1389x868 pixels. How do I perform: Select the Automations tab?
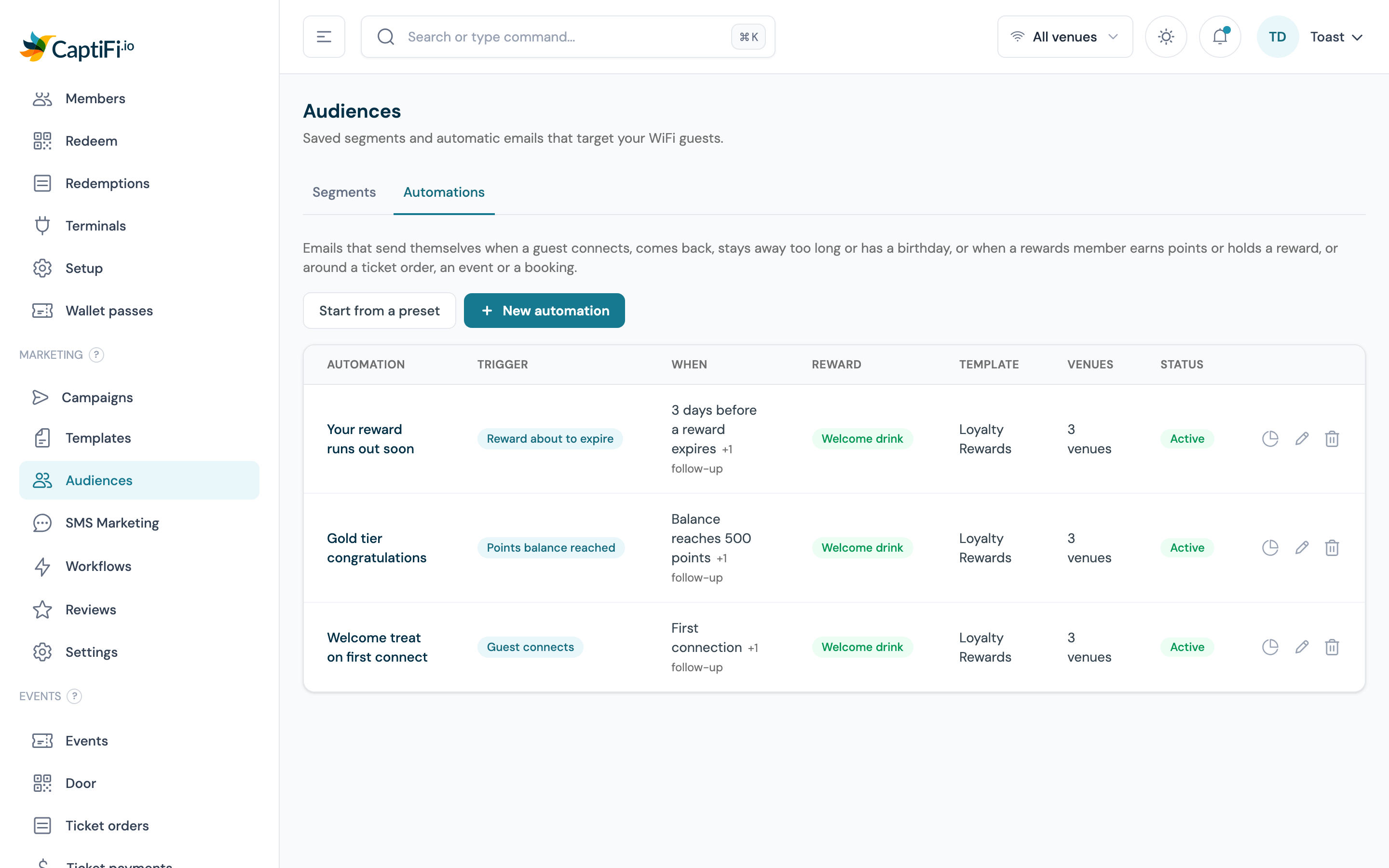click(444, 192)
